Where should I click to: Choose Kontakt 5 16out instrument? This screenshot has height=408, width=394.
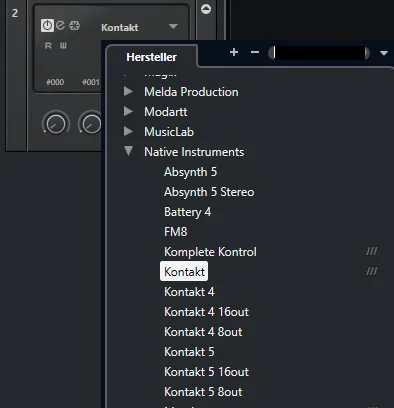click(x=206, y=372)
